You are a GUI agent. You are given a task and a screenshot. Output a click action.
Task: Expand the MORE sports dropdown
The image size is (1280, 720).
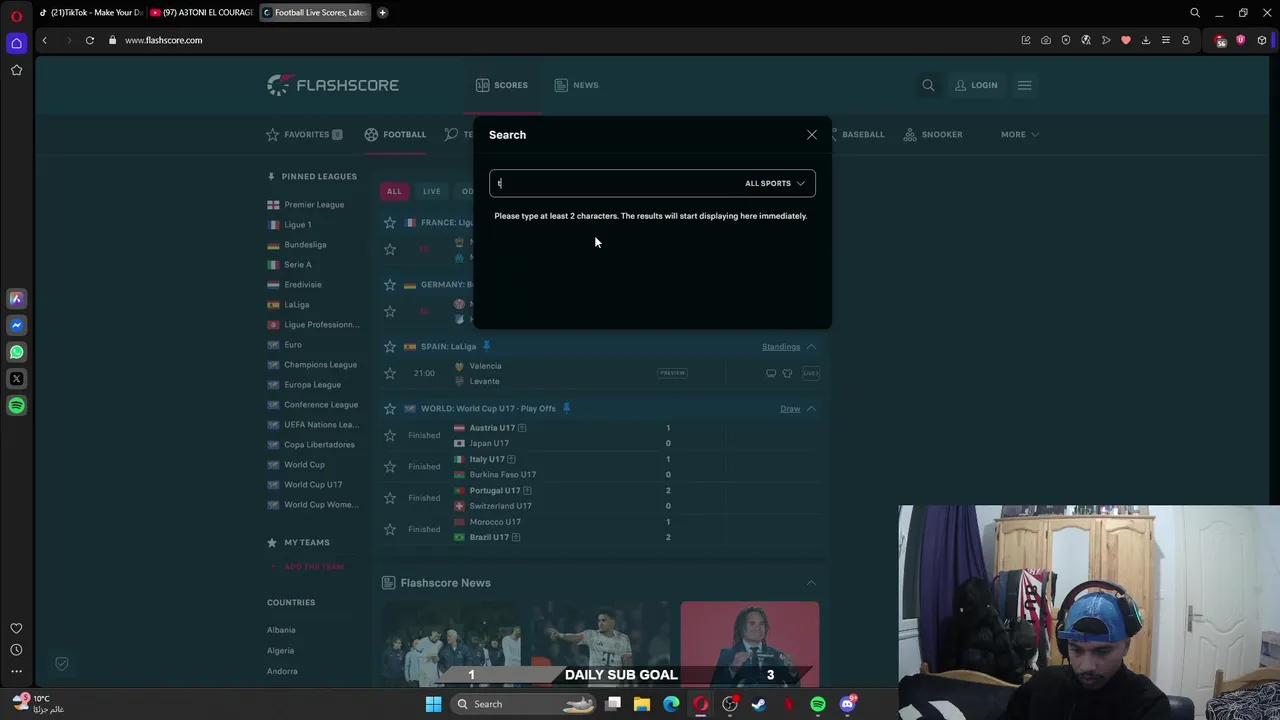coord(1020,134)
